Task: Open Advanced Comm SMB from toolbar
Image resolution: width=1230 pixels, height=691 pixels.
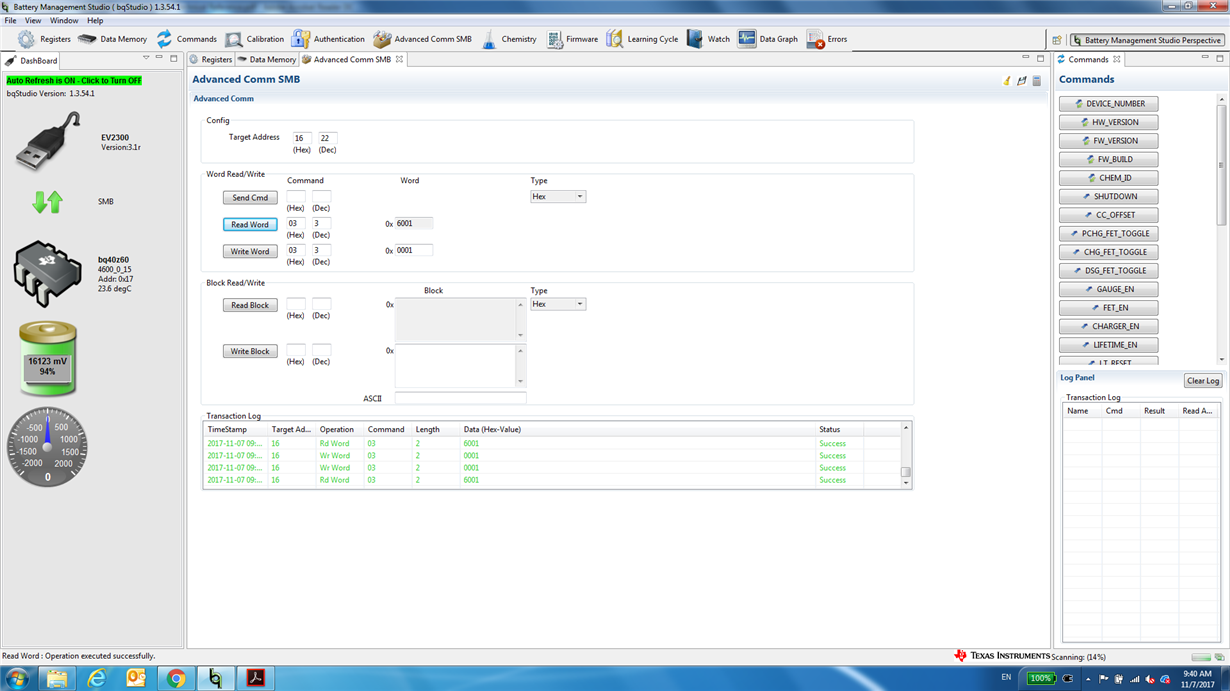Action: 422,39
